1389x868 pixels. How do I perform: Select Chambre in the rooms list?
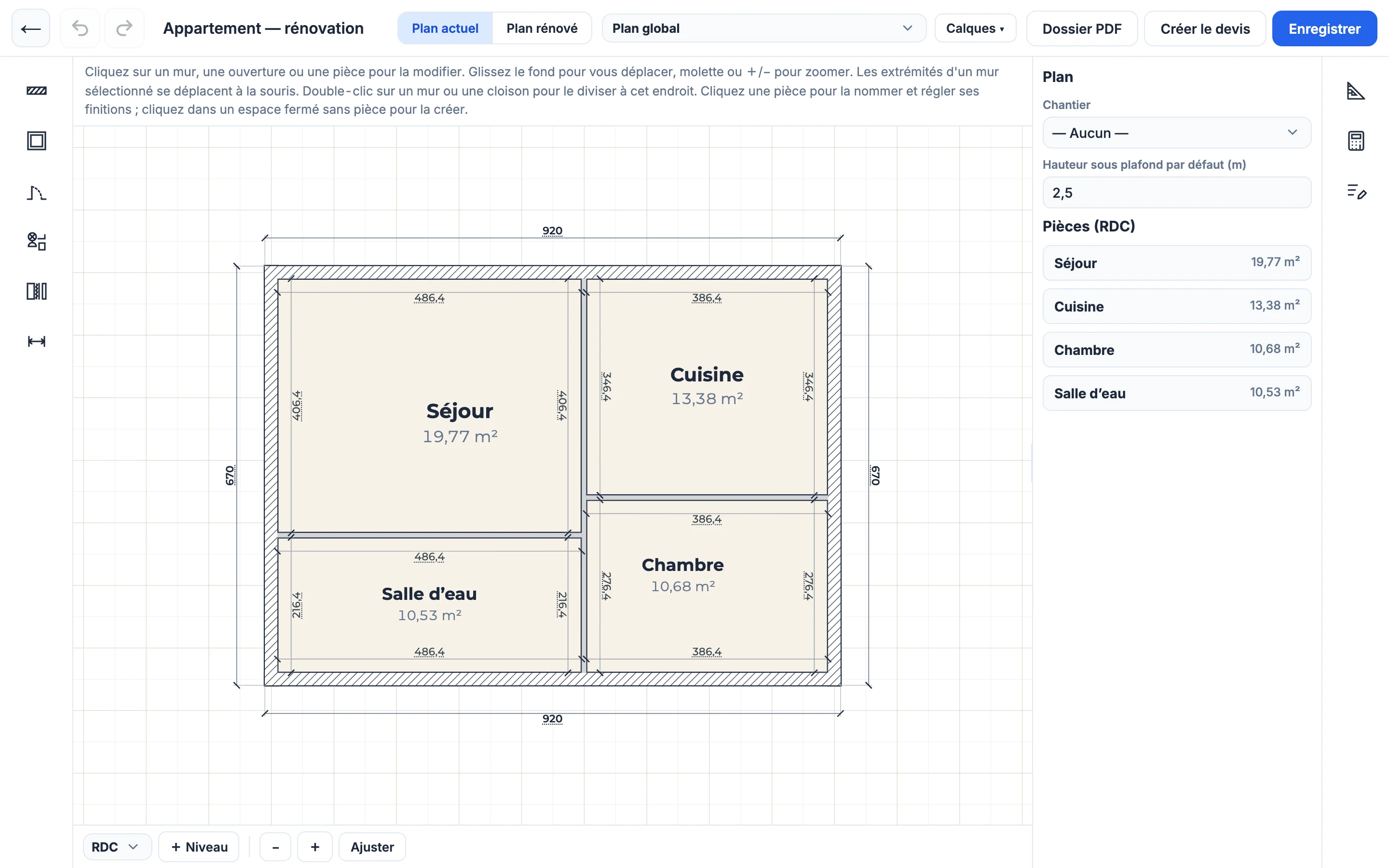(1177, 350)
